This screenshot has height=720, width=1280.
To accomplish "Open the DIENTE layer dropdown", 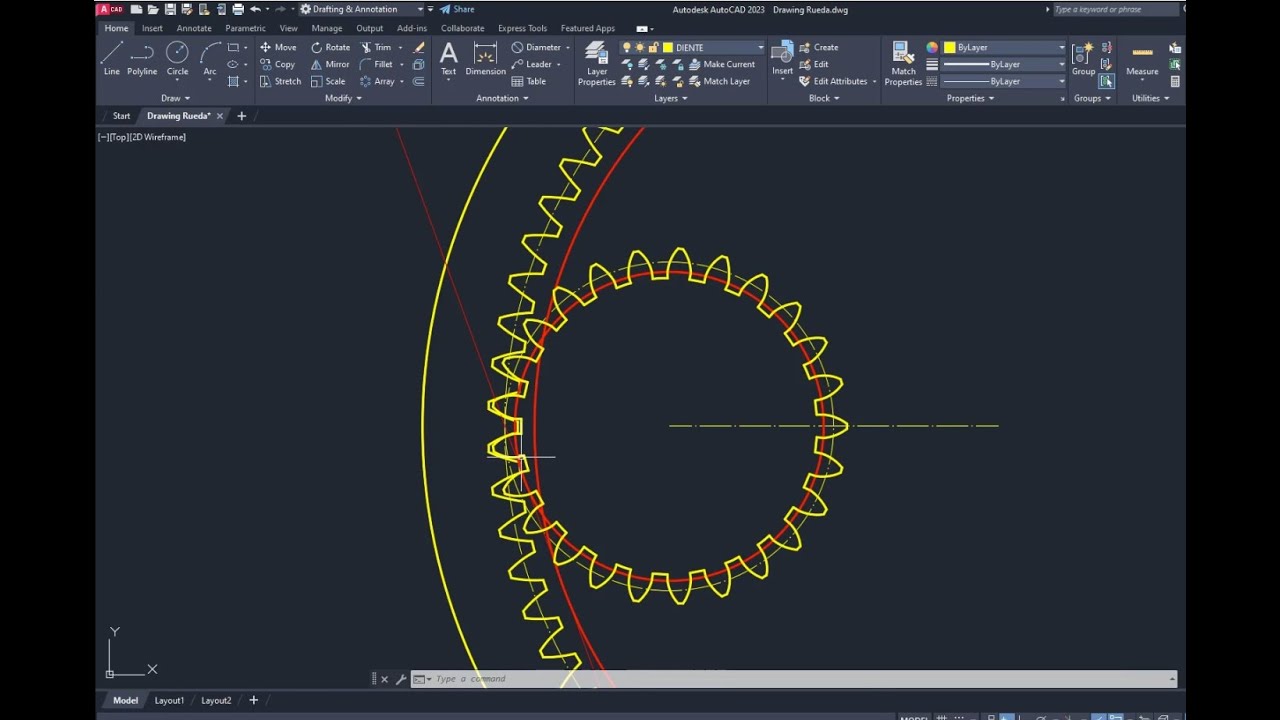I will [x=760, y=47].
